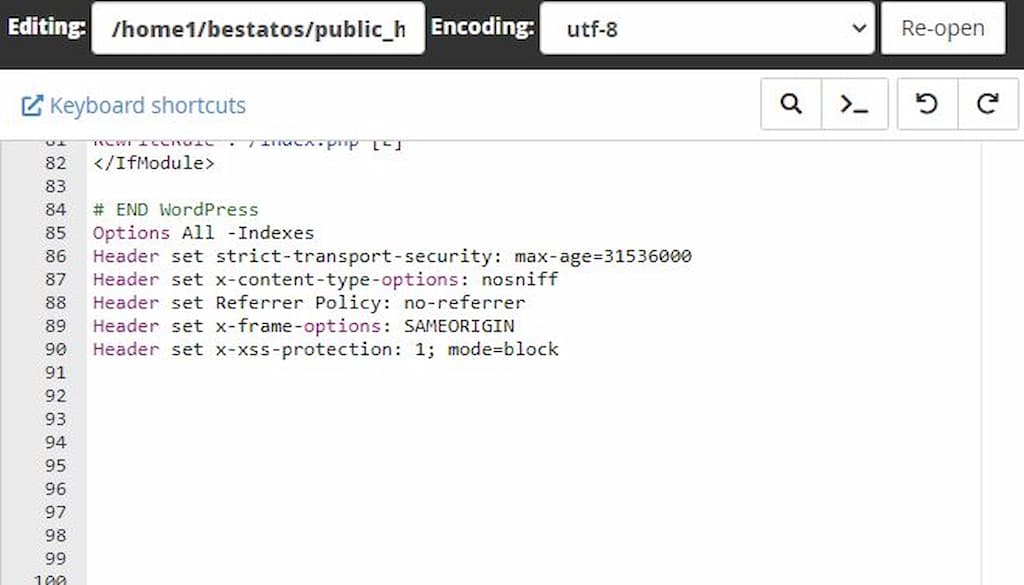Place cursor on the x-frame-options SAMEORIGIN line

304,326
